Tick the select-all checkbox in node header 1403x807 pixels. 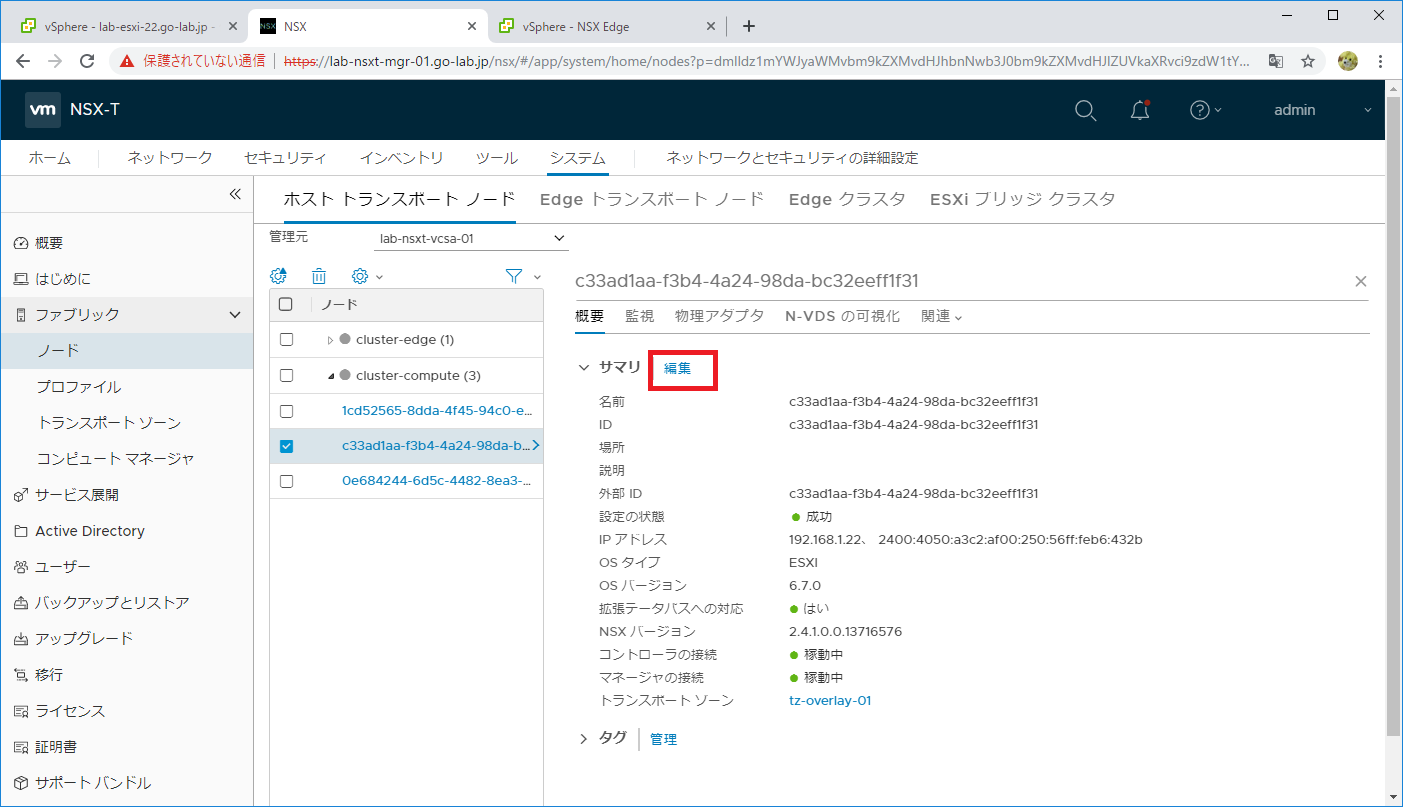(x=286, y=304)
